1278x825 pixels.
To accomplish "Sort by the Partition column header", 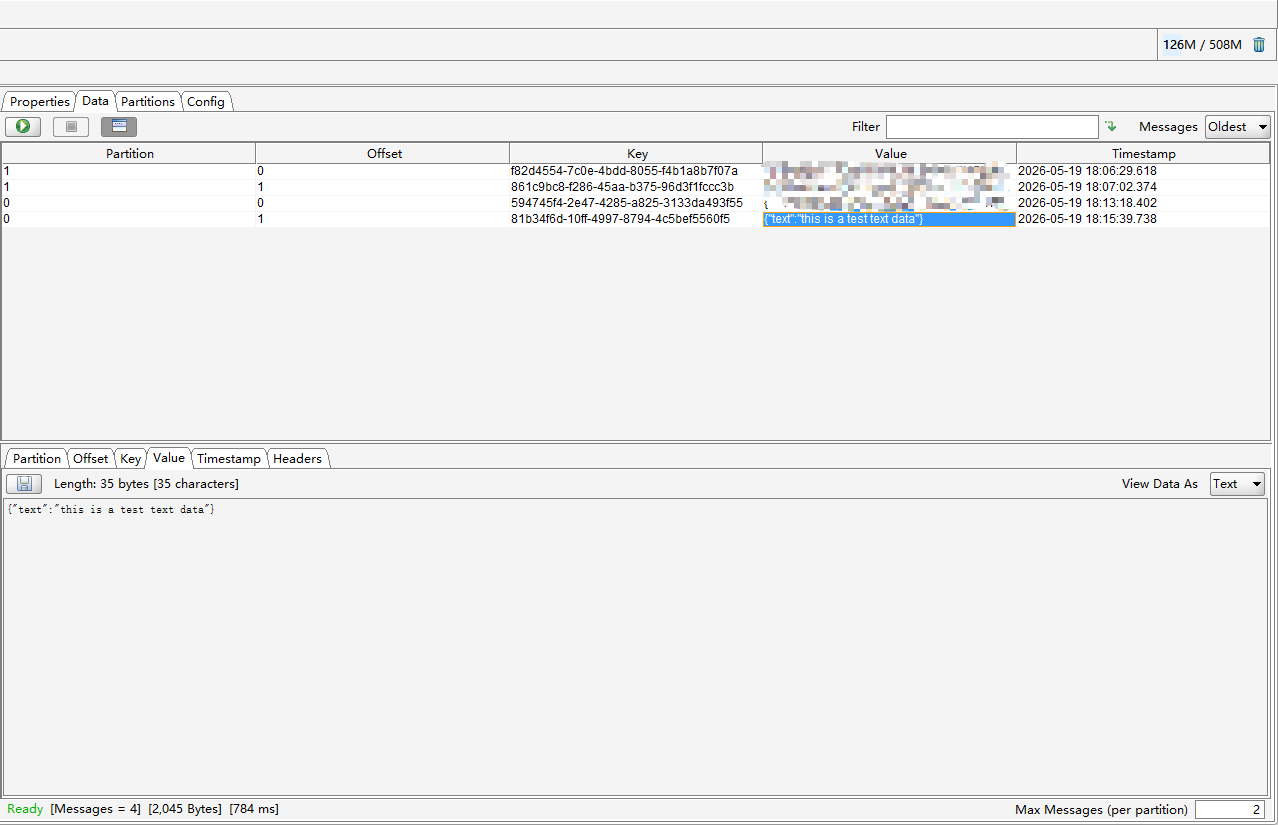I will (130, 154).
